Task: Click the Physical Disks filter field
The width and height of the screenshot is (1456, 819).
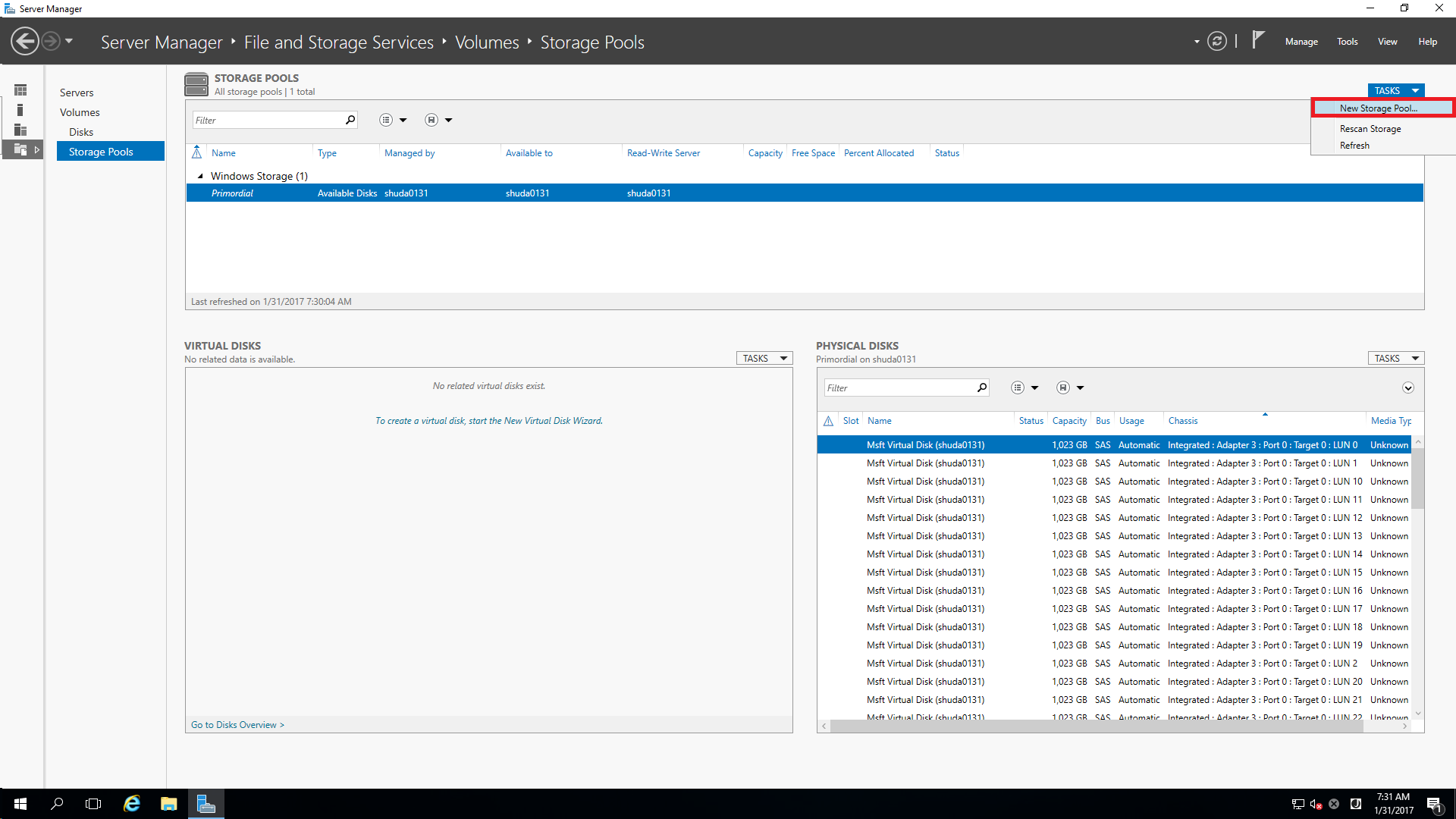Action: pyautogui.click(x=899, y=388)
